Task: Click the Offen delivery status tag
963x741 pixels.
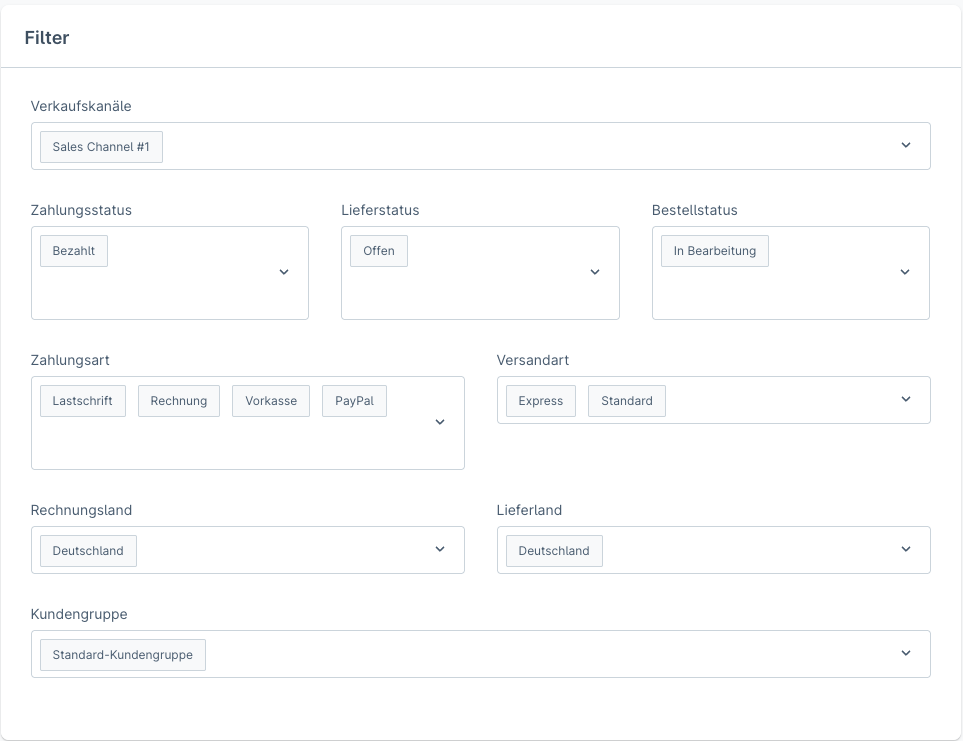Action: [379, 251]
